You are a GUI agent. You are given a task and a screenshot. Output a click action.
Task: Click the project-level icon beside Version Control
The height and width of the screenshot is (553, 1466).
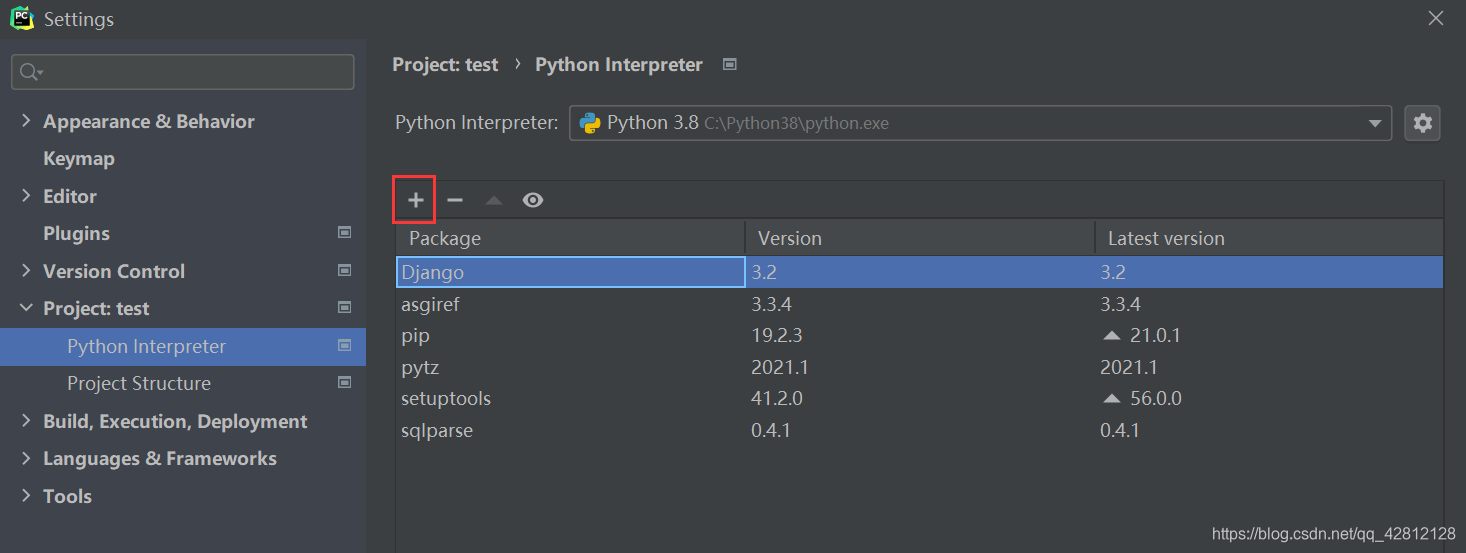[x=345, y=271]
